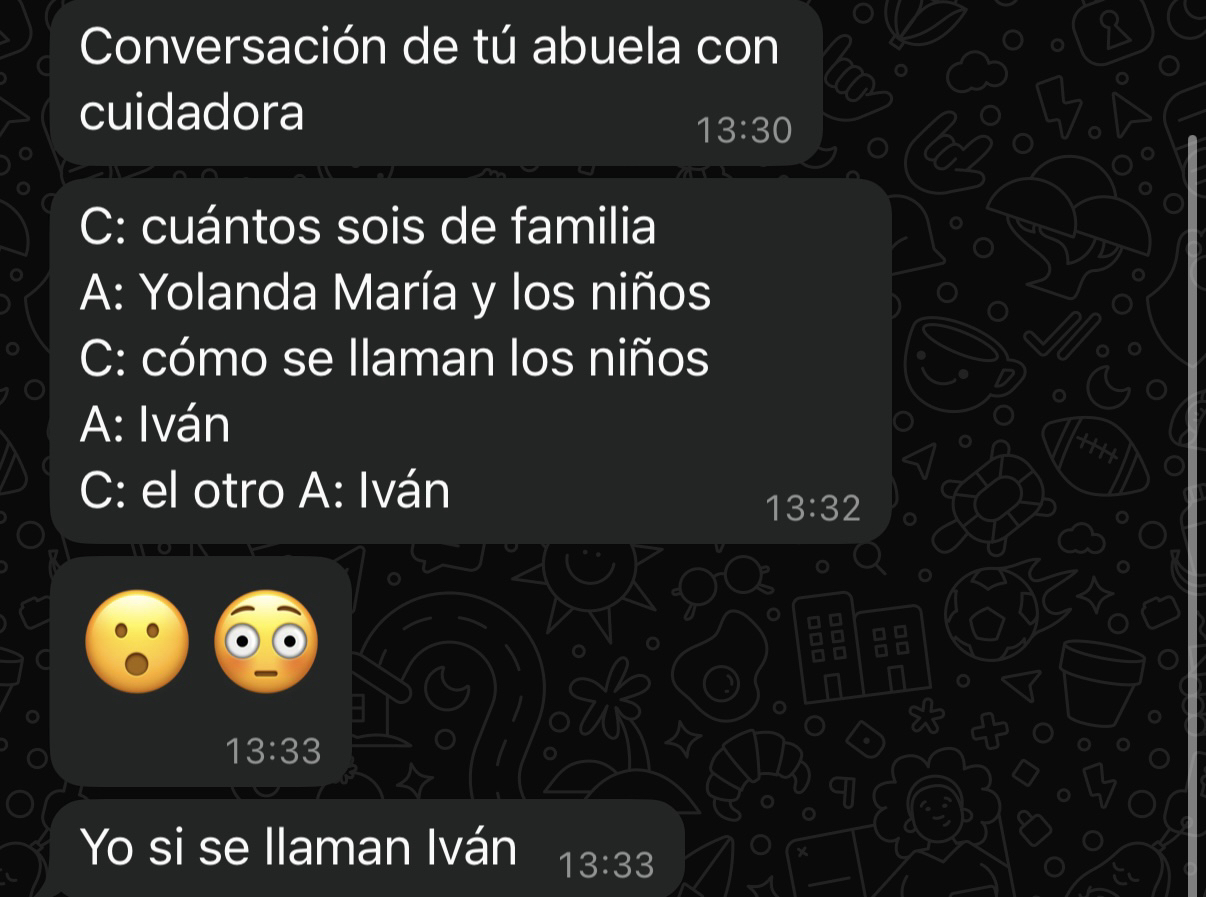
Task: Click the word 'familia' in the dialogue message
Action: pos(584,226)
